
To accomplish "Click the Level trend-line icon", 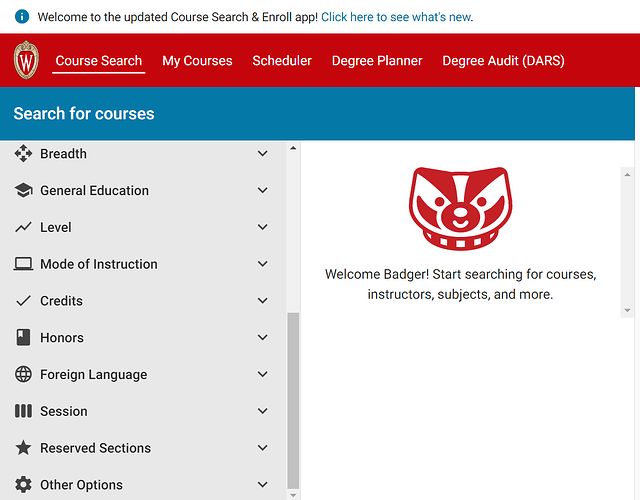I will coord(23,227).
